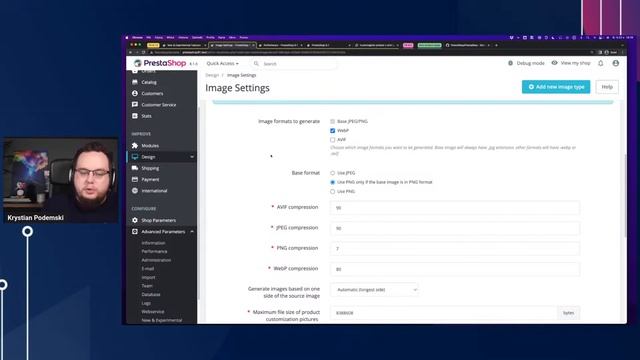Screen dimensions: 640x360
Task: Open New & Experimental features item
Action: tap(162, 320)
